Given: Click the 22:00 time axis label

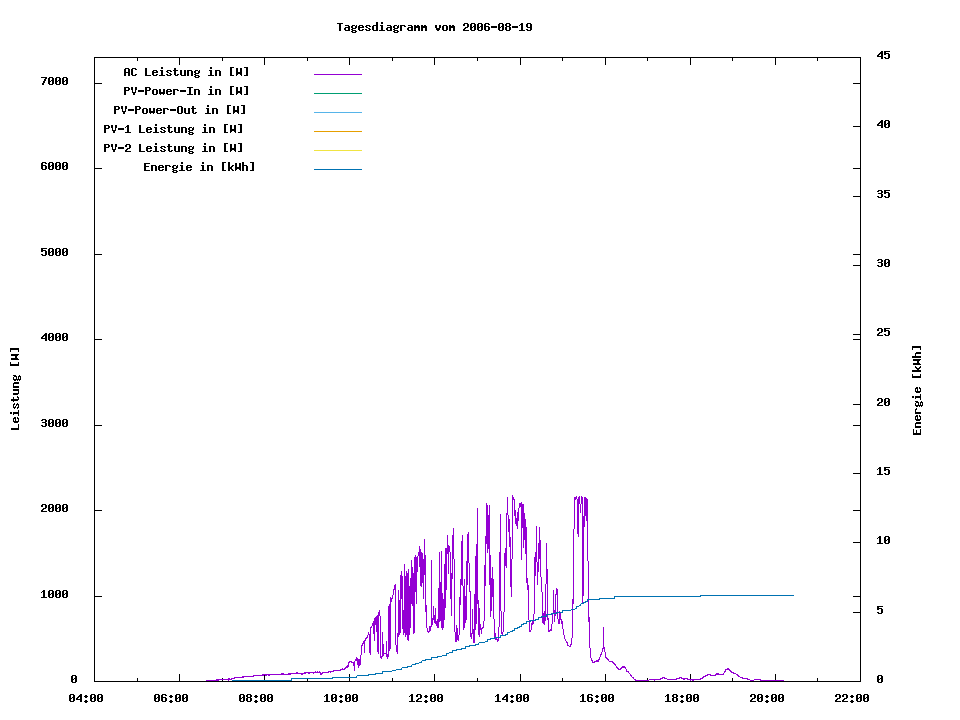Looking at the screenshot, I should tap(852, 698).
